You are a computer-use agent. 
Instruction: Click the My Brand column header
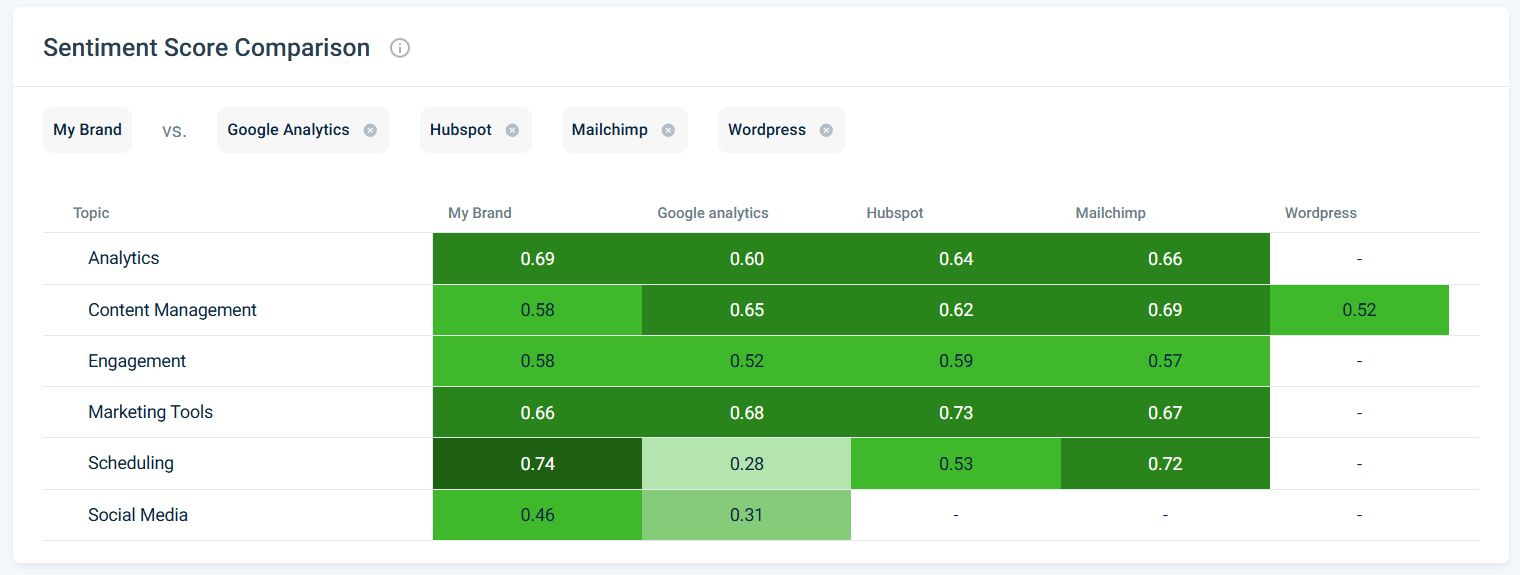click(x=480, y=213)
